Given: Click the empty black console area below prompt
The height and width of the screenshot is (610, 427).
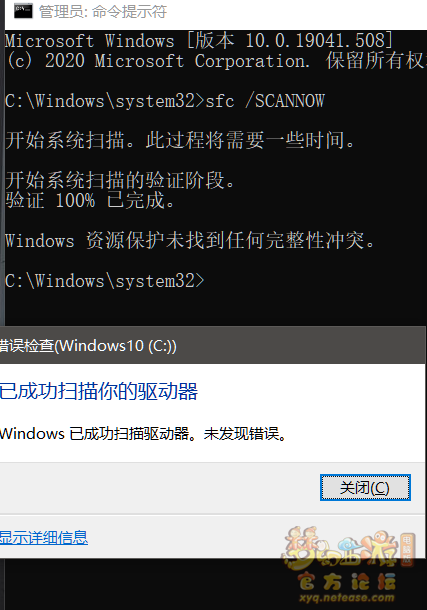Looking at the screenshot, I should click(x=214, y=307).
